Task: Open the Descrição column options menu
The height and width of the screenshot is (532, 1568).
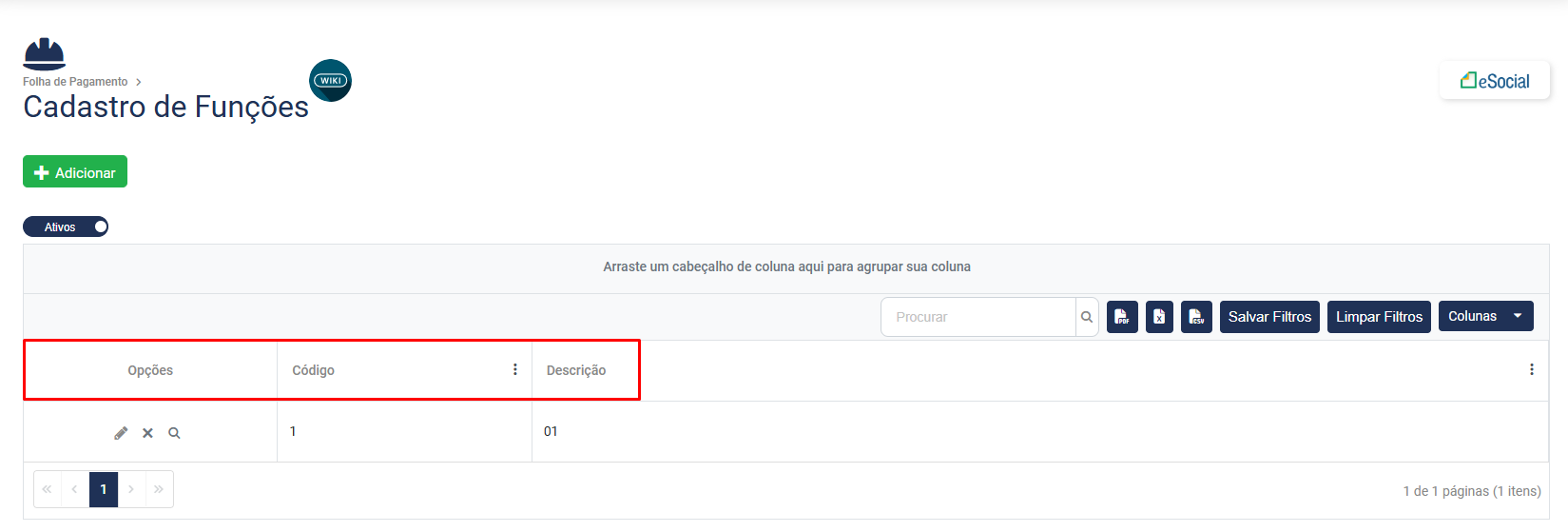Action: (1531, 369)
